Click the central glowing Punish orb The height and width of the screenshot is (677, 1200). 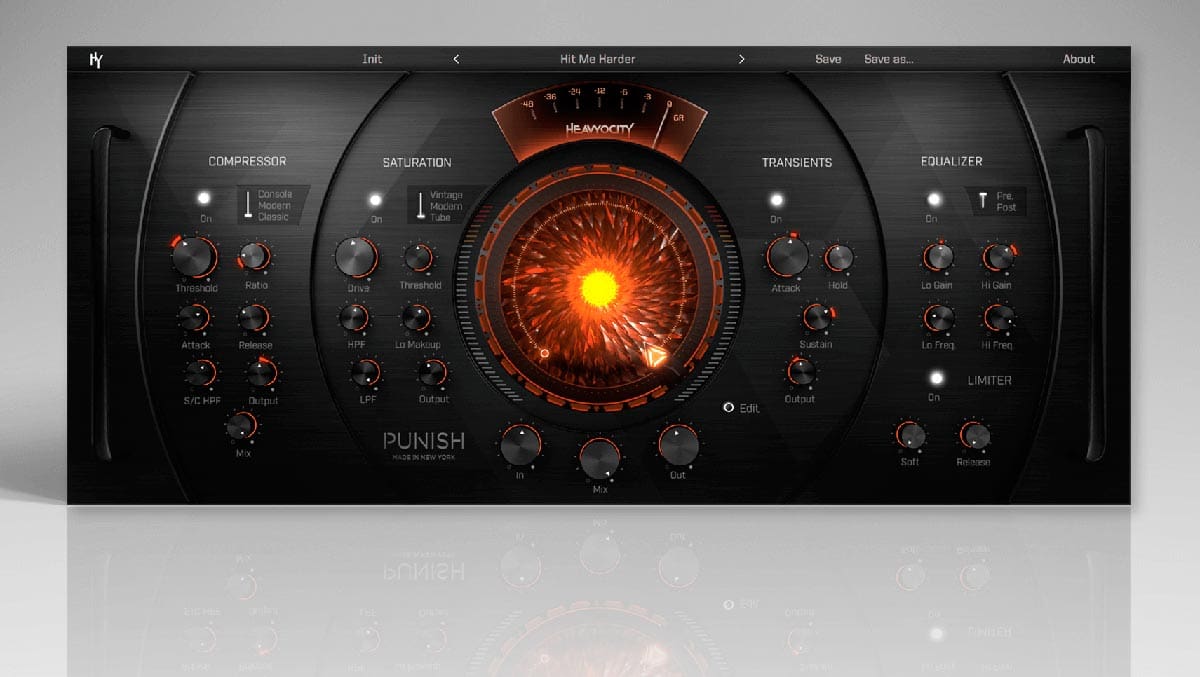point(599,289)
